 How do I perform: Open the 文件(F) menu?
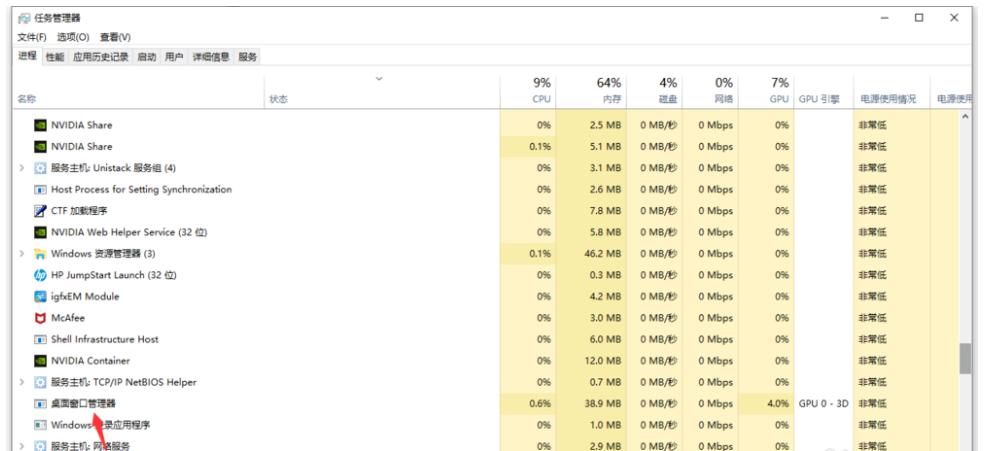[x=32, y=37]
